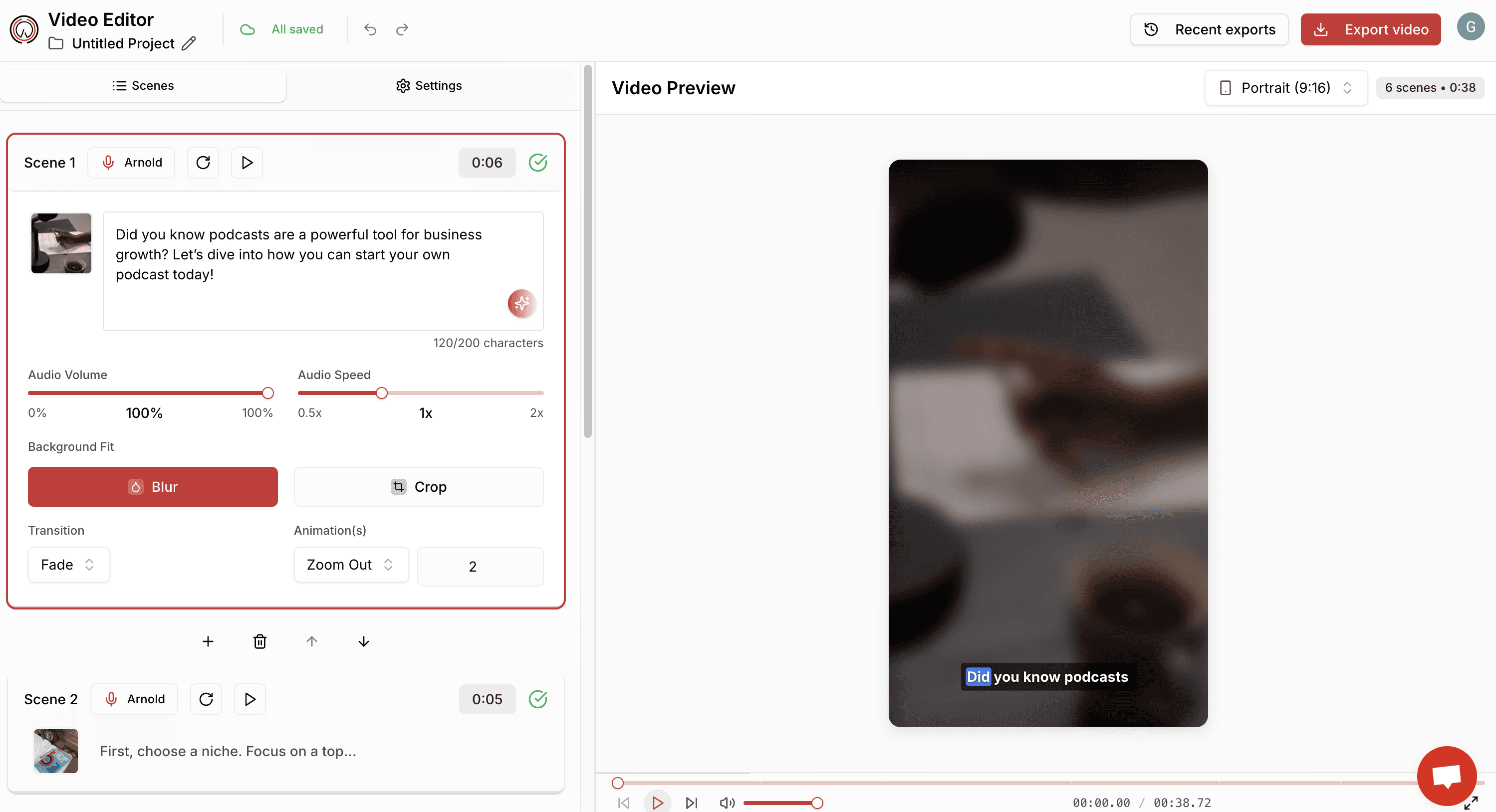Click the left panel scrollbar
The height and width of the screenshot is (812, 1496).
[587, 251]
